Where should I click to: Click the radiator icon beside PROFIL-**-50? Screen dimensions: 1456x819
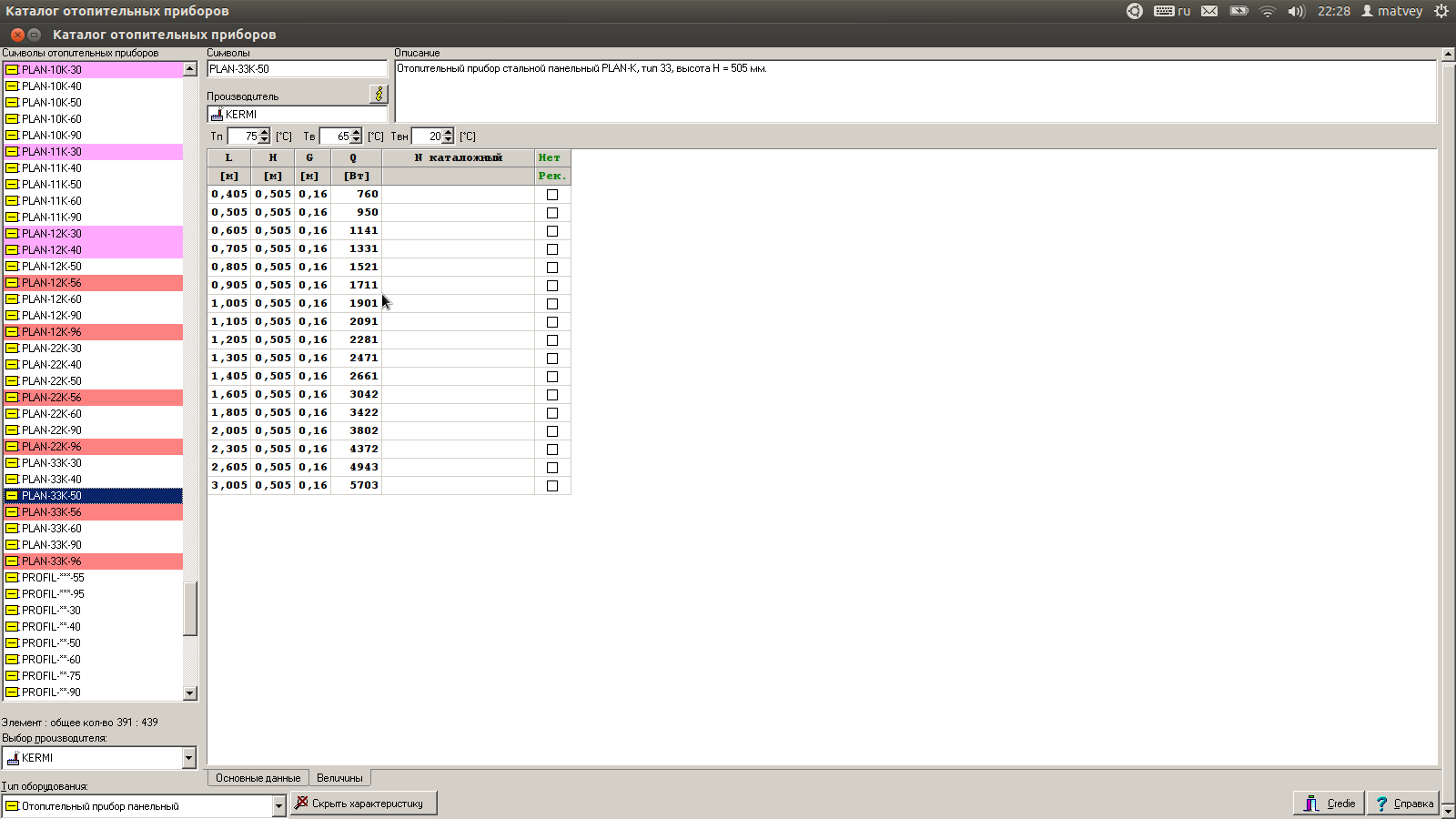coord(12,643)
